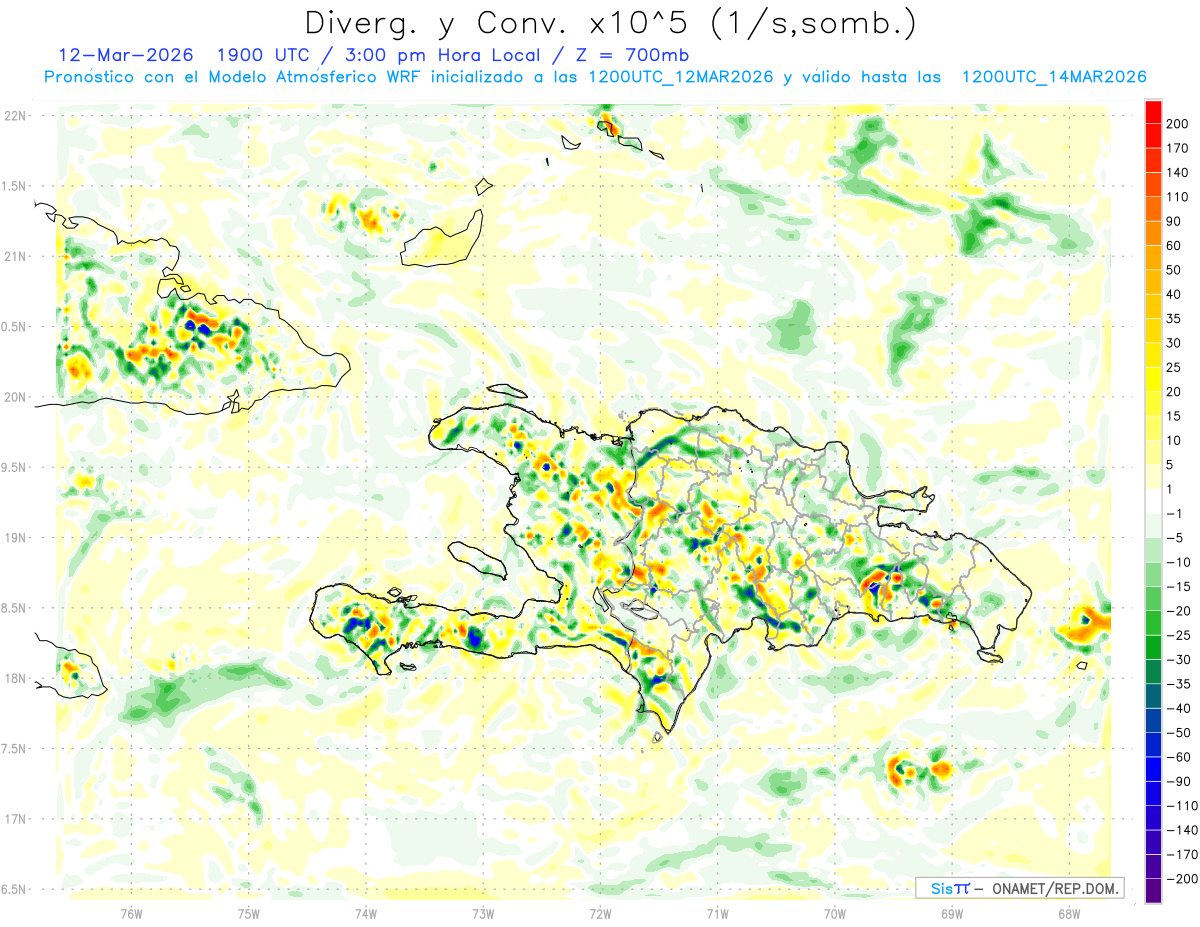Click the '-200' value on the color scale
This screenshot has width=1200, height=927.
1182,879
